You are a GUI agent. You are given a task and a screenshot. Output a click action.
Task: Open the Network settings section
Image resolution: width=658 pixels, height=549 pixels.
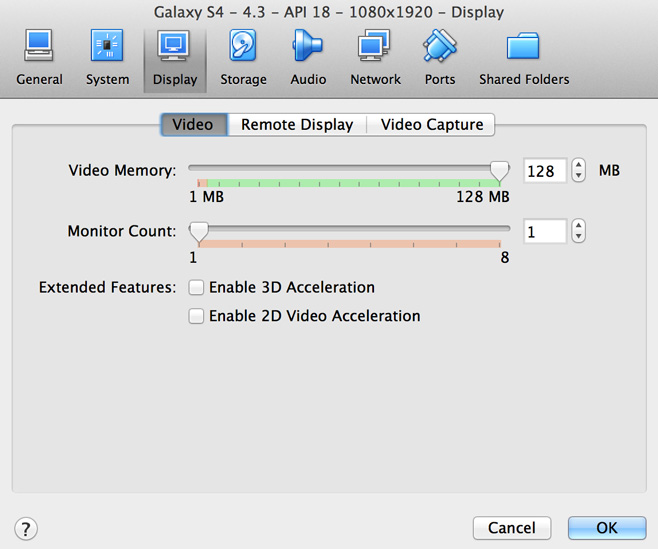point(375,59)
